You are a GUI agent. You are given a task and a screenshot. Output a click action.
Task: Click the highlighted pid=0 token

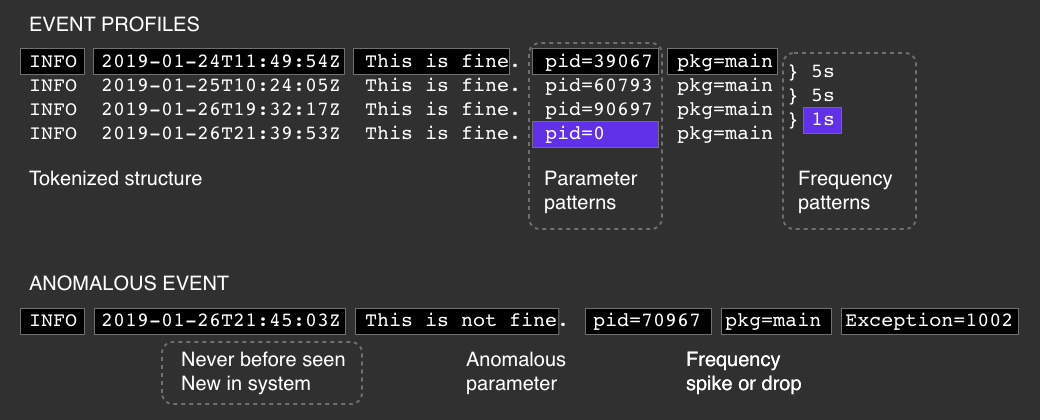595,134
